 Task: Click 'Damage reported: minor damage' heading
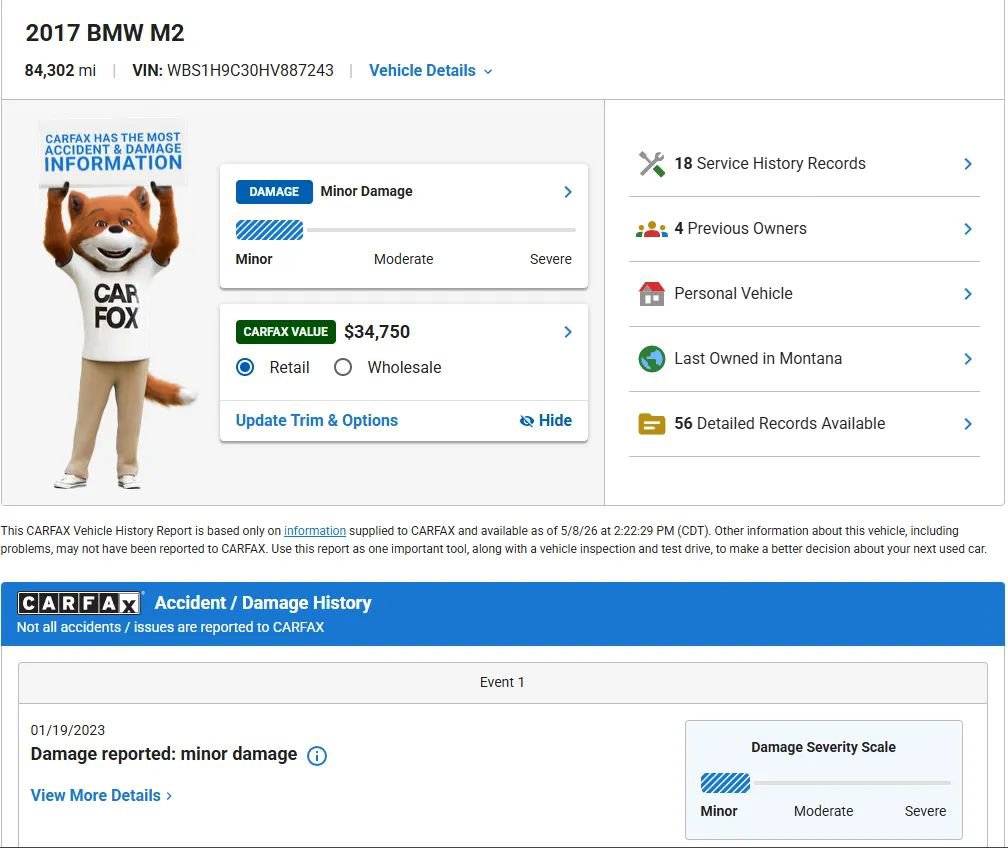164,754
